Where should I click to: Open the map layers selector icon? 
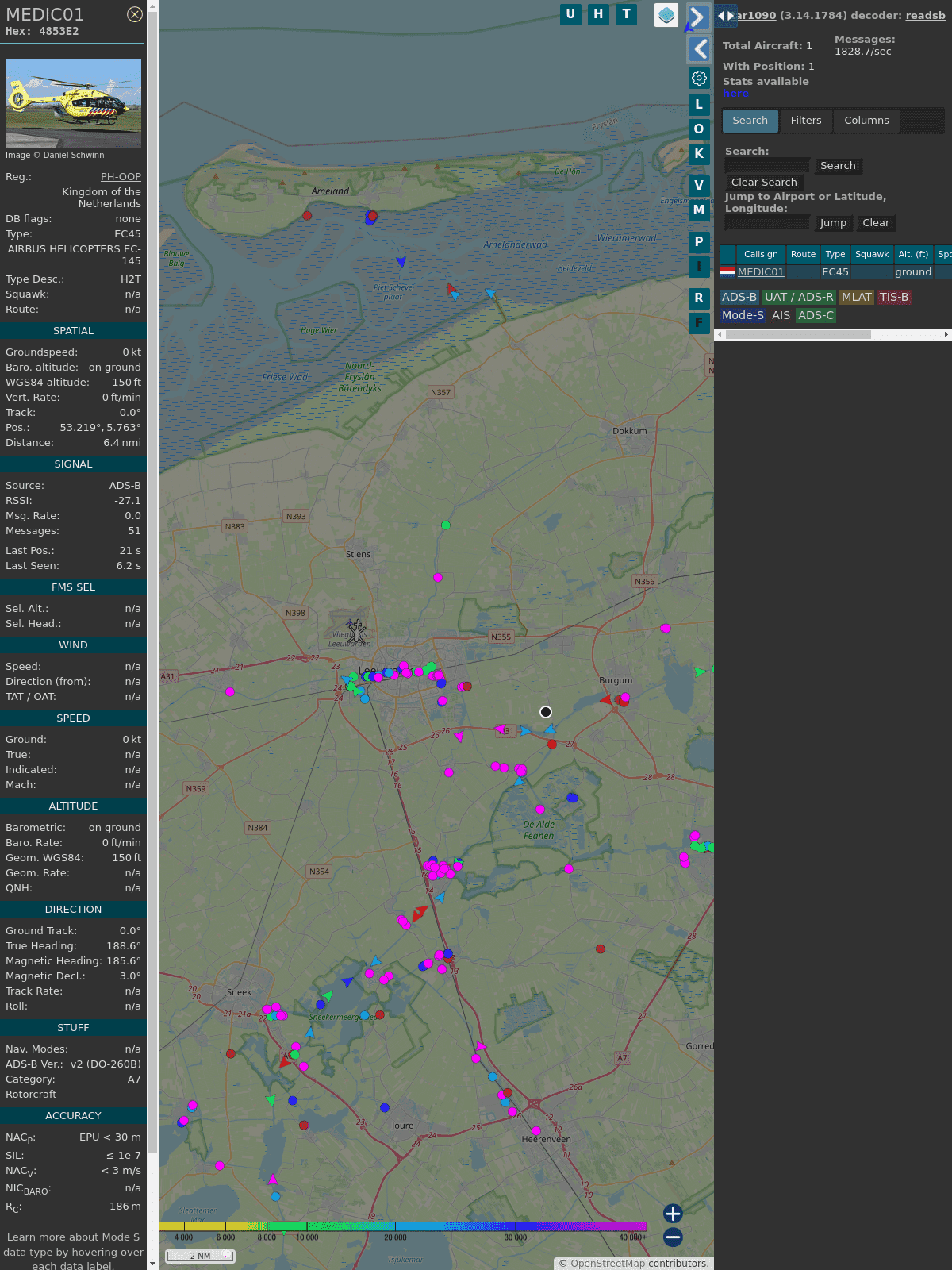click(666, 15)
